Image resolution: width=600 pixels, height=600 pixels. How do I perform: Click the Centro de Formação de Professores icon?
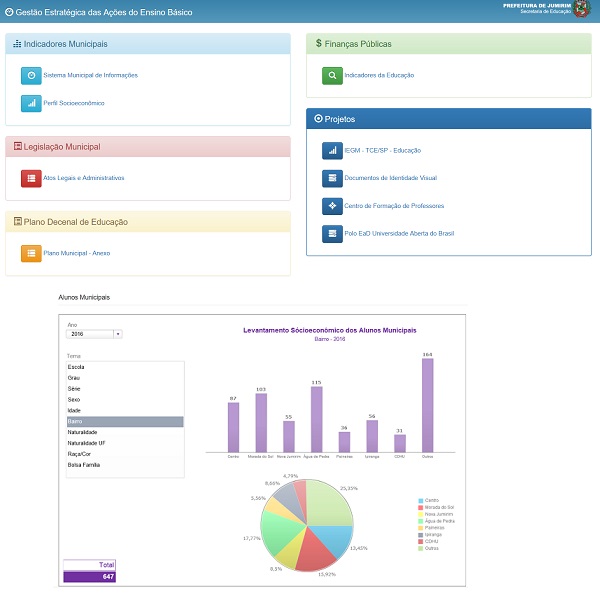(332, 205)
